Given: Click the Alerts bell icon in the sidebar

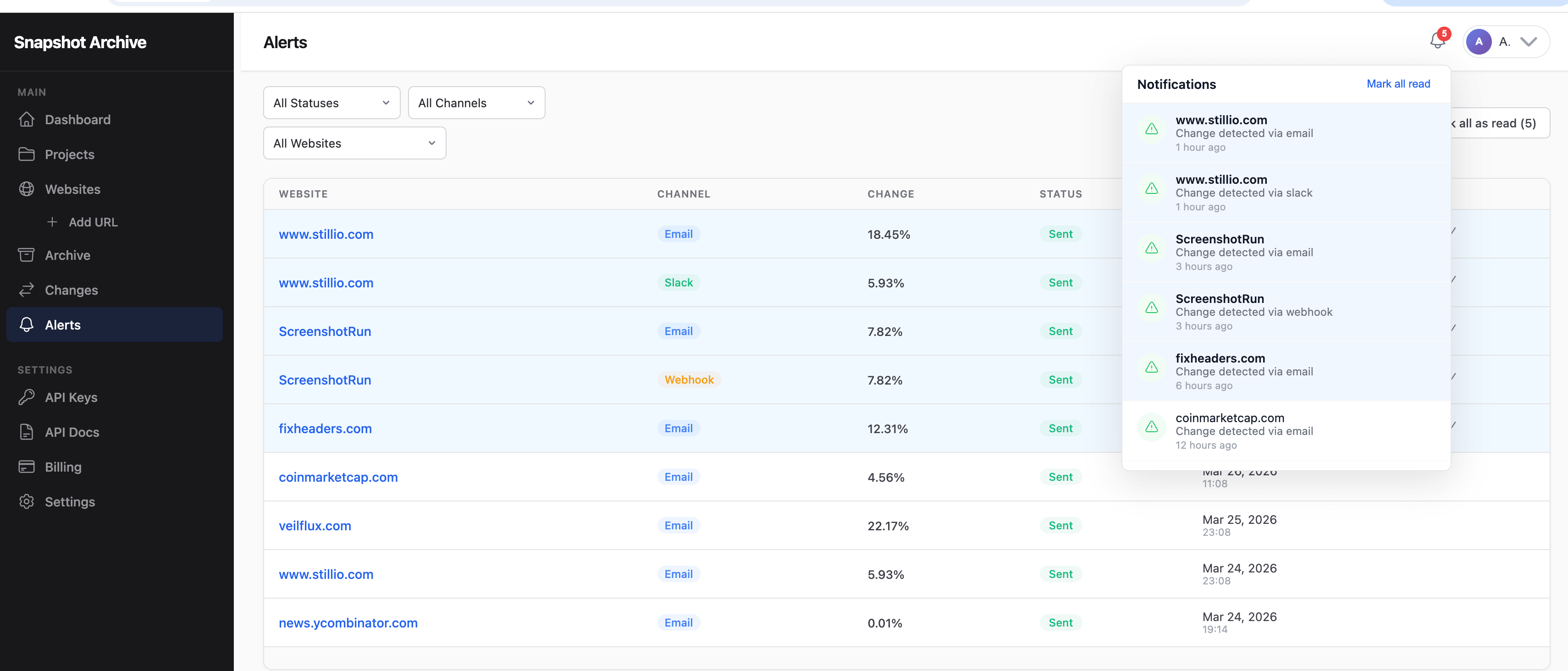Looking at the screenshot, I should [x=26, y=324].
